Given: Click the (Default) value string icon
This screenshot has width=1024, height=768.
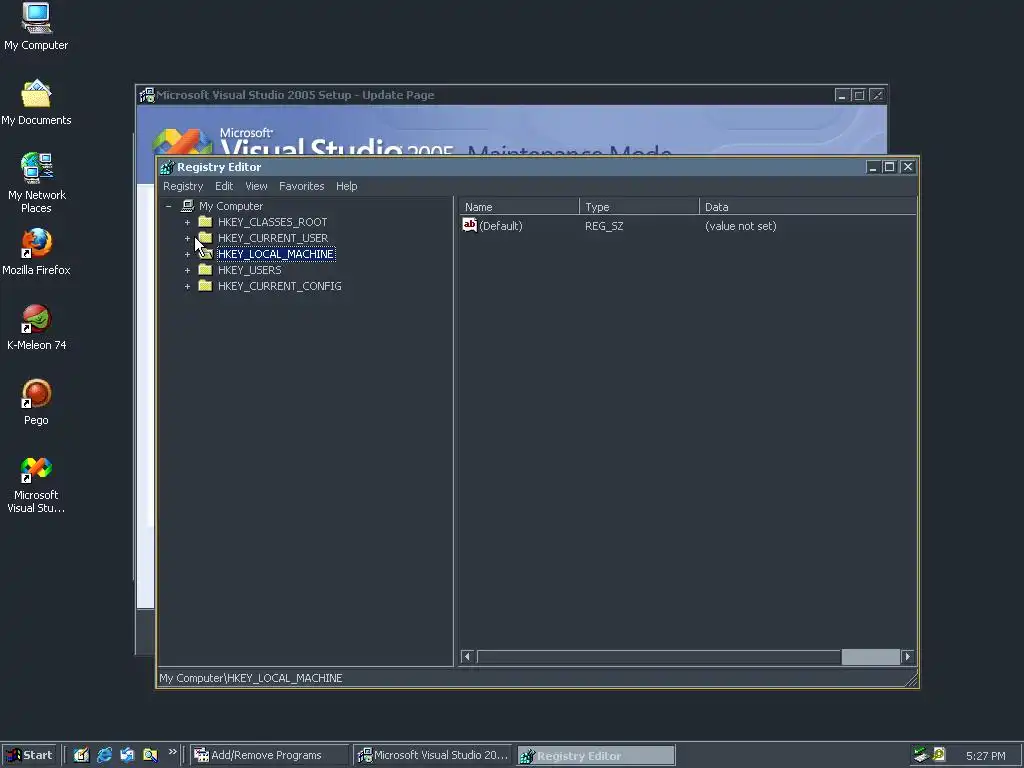Looking at the screenshot, I should click(470, 225).
